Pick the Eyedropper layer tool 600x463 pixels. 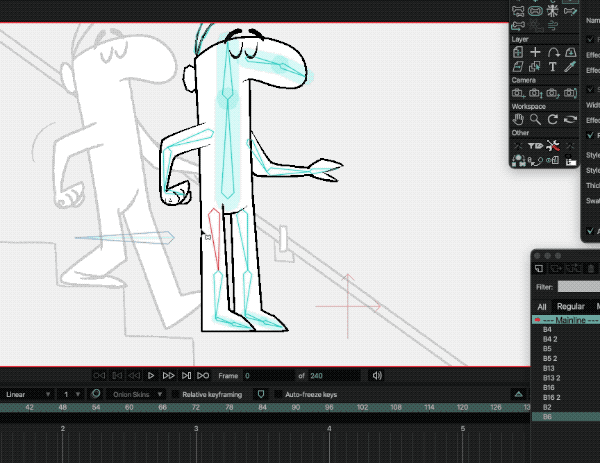pos(570,67)
